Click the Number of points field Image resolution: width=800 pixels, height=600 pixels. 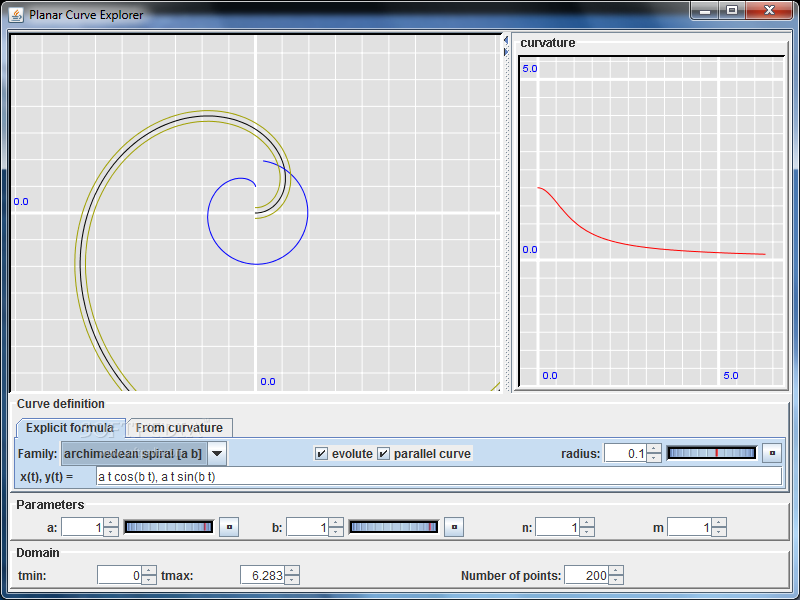coord(586,576)
